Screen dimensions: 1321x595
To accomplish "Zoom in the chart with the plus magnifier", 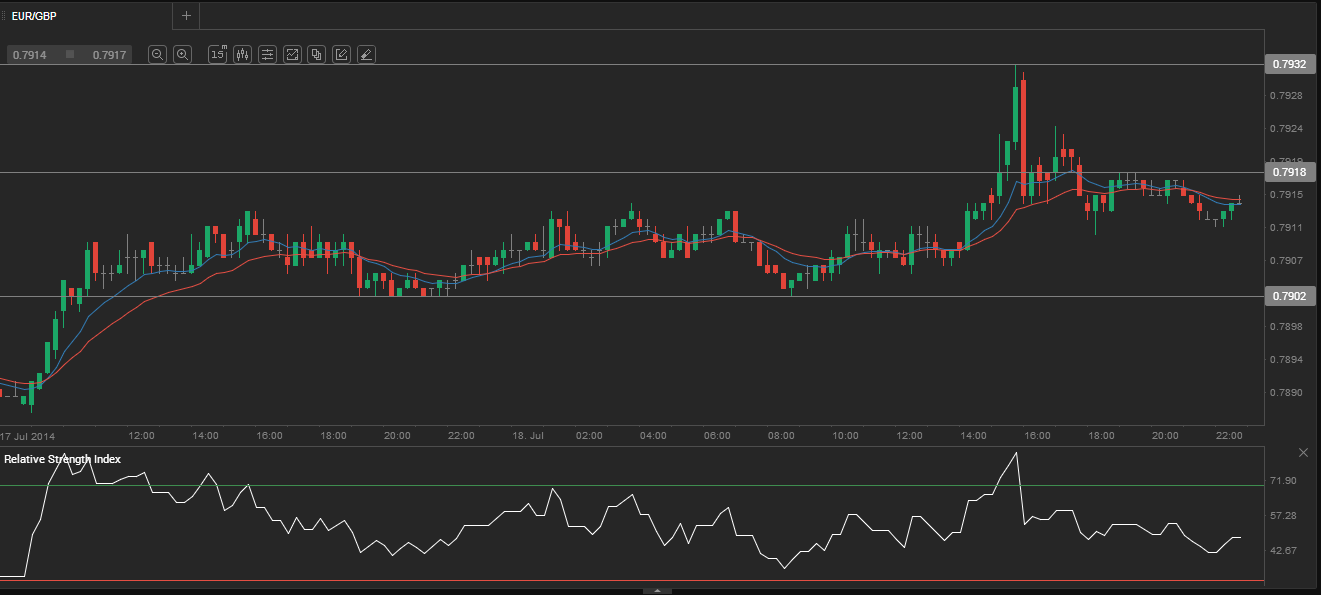I will (x=182, y=55).
